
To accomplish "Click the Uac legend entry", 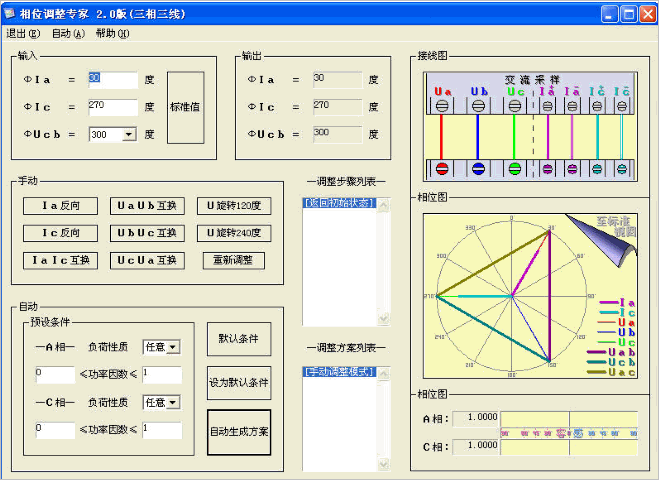I will (x=611, y=372).
